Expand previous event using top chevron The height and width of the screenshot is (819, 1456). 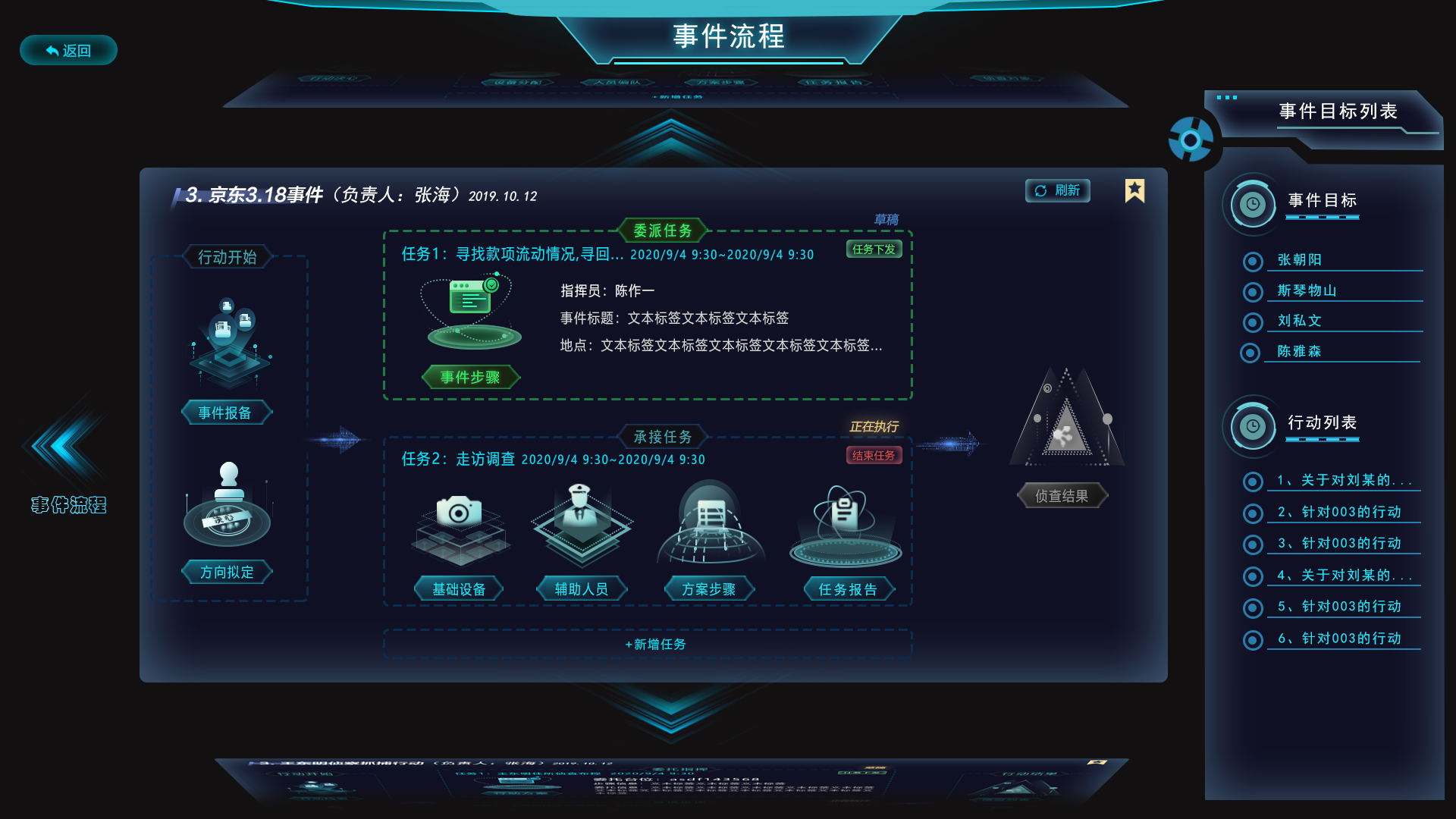[x=671, y=136]
